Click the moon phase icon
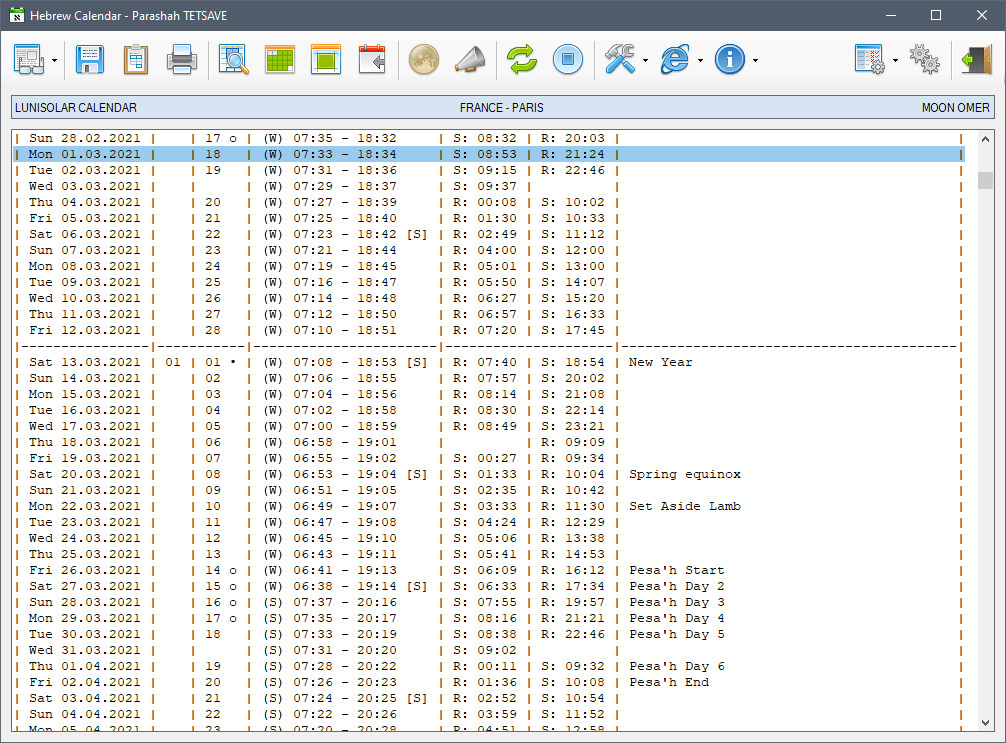The image size is (1006, 743). 424,60
